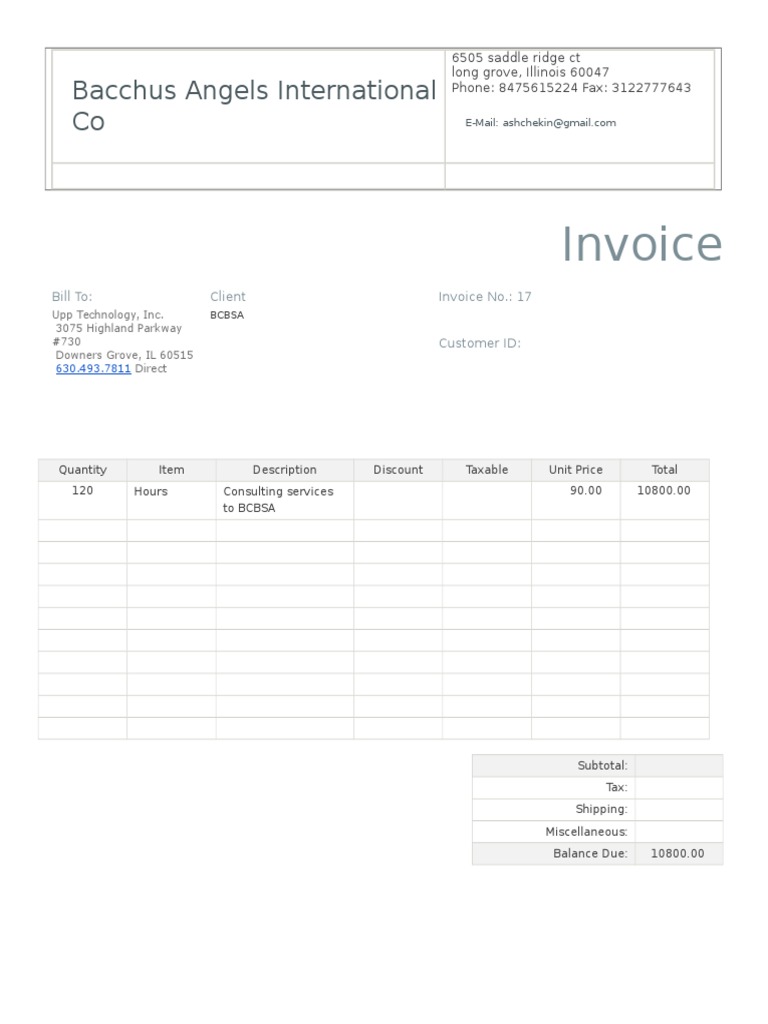
Task: Select the line total cell 10800.00
Action: pos(664,500)
